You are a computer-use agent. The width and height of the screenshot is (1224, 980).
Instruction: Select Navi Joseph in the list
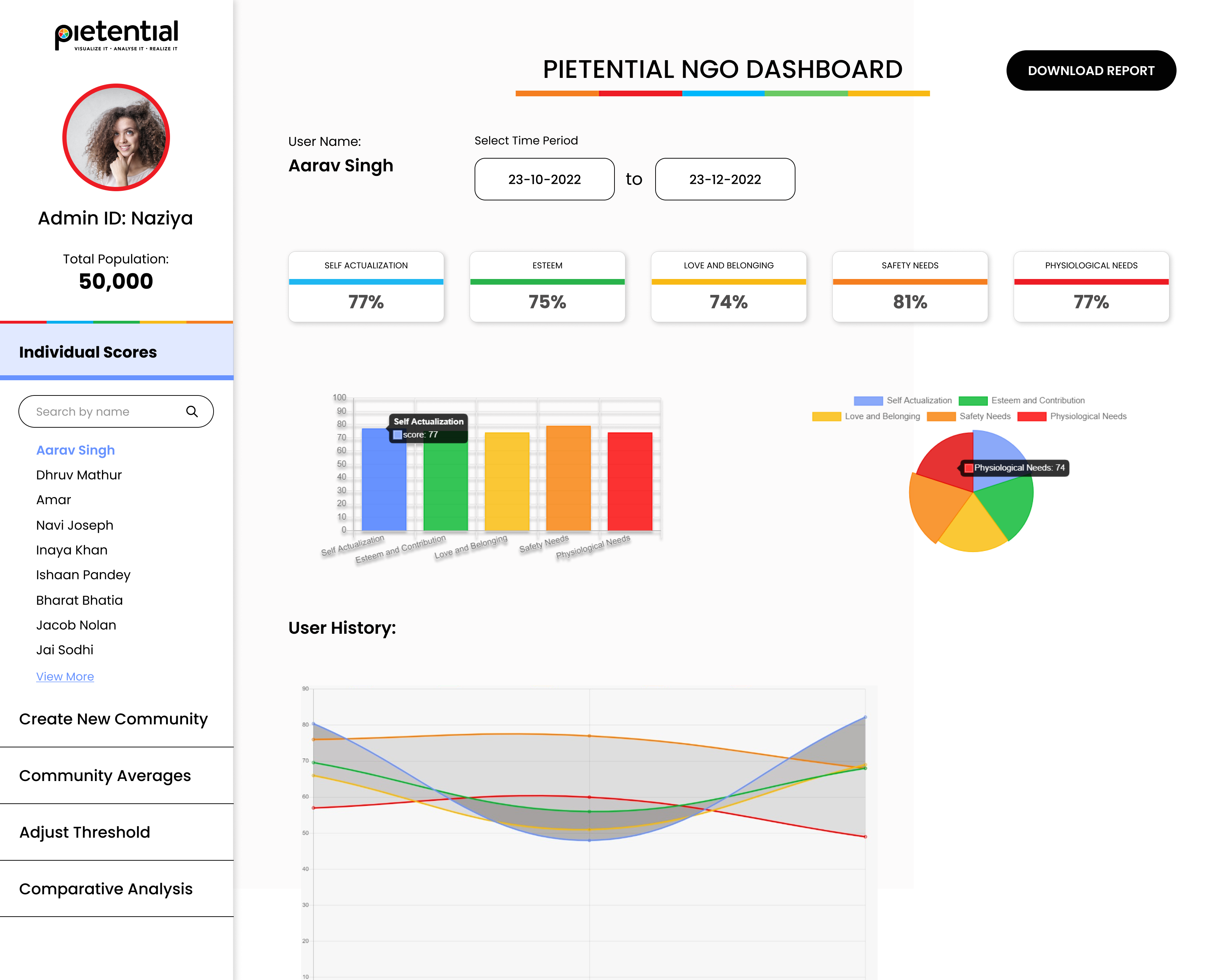(74, 525)
